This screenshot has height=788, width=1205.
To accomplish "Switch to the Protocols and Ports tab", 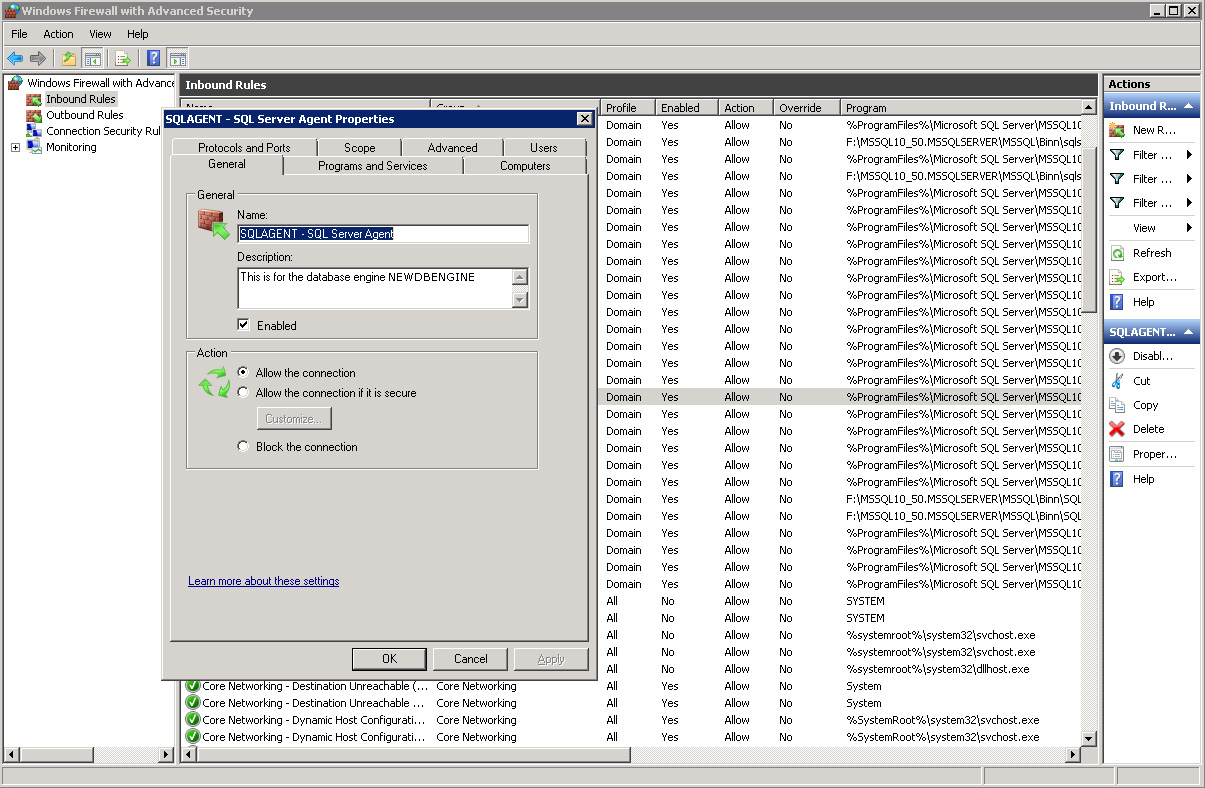I will pos(244,147).
